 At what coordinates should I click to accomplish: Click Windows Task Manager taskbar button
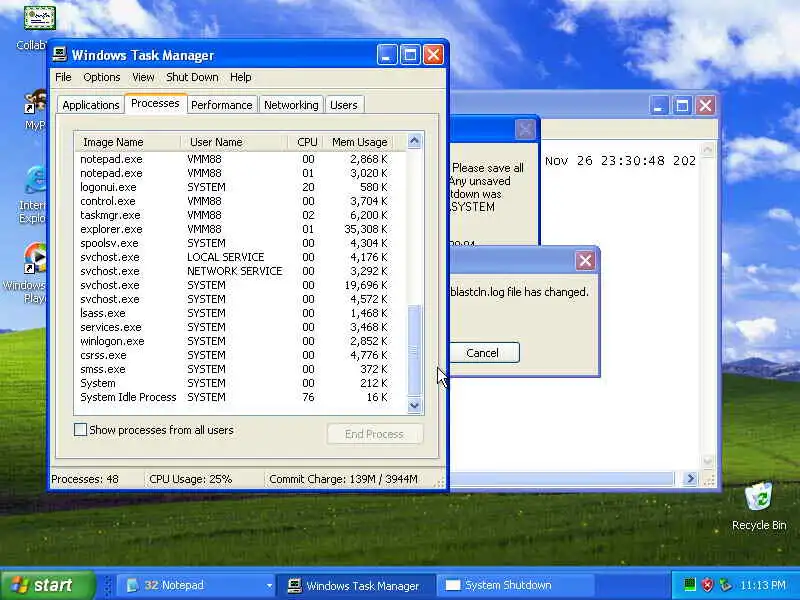pos(356,585)
